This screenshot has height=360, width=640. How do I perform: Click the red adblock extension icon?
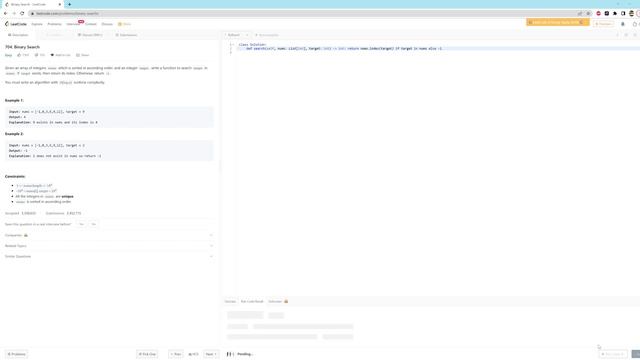click(599, 13)
